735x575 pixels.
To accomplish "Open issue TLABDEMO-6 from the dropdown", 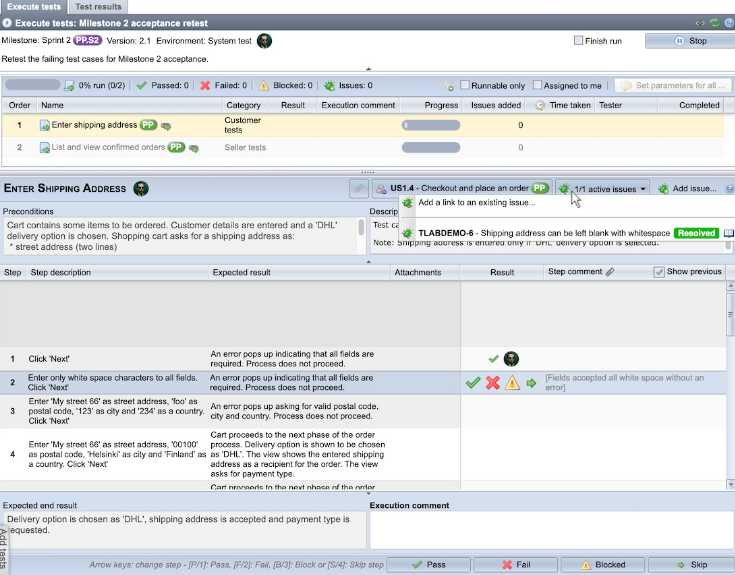I will click(x=544, y=233).
